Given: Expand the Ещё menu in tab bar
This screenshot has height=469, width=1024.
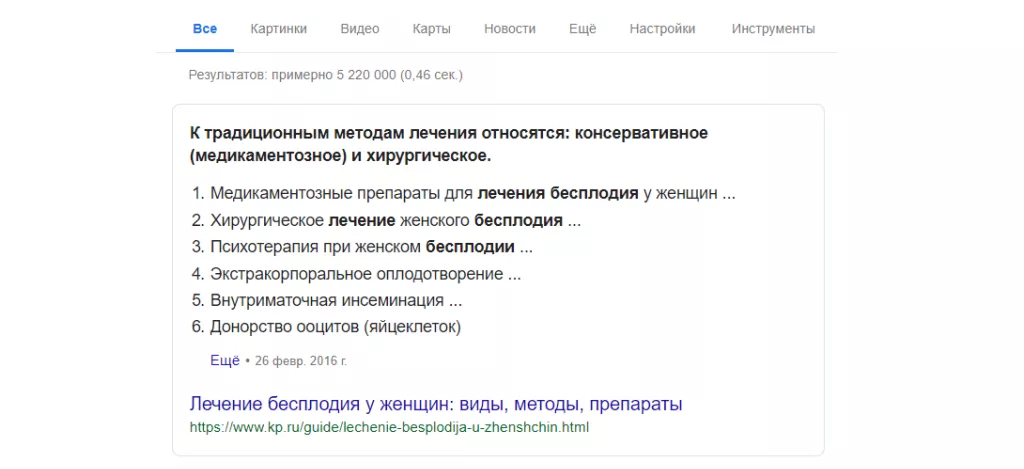Looking at the screenshot, I should 583,29.
